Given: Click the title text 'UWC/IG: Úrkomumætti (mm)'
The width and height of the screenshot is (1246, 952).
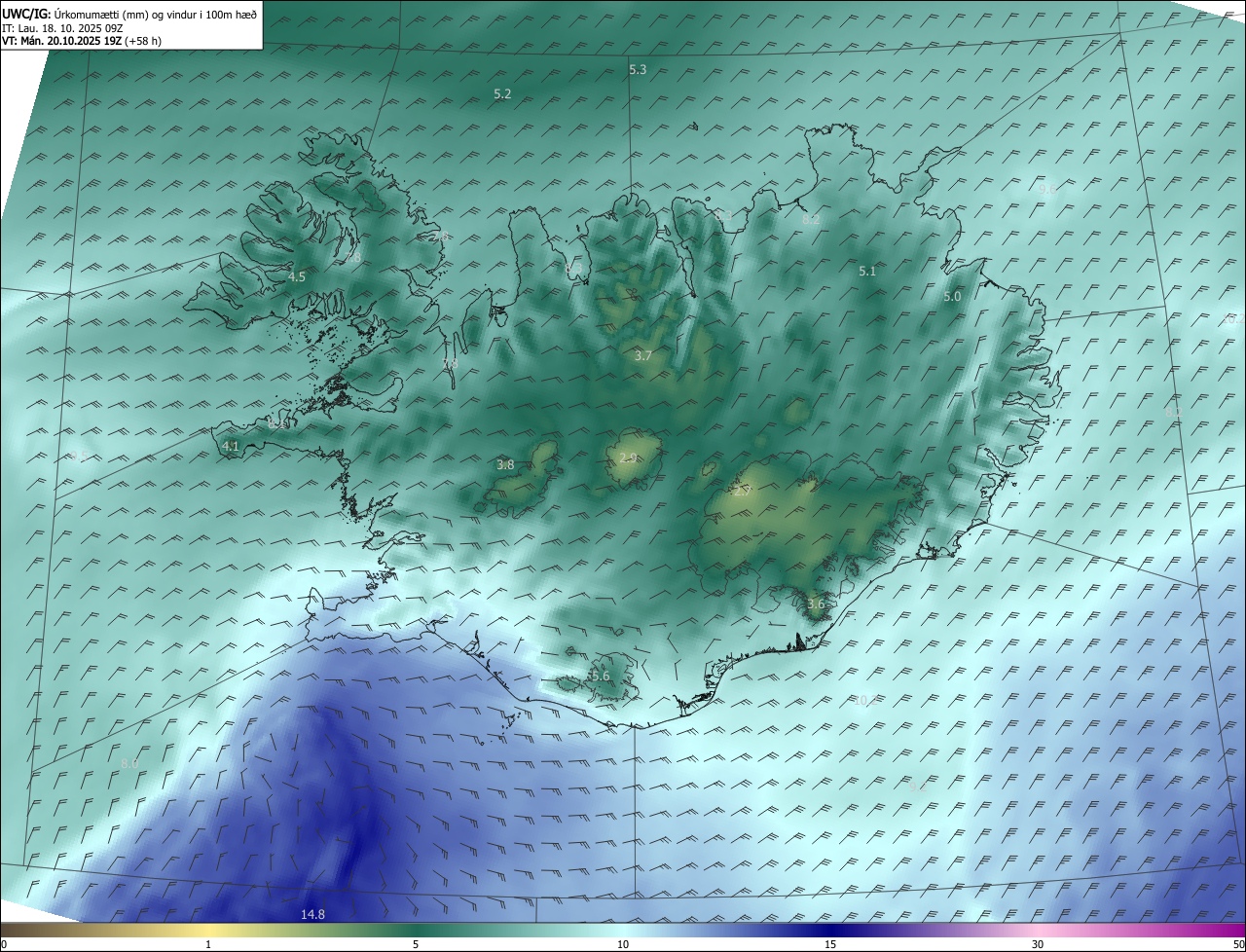Looking at the screenshot, I should (x=73, y=14).
